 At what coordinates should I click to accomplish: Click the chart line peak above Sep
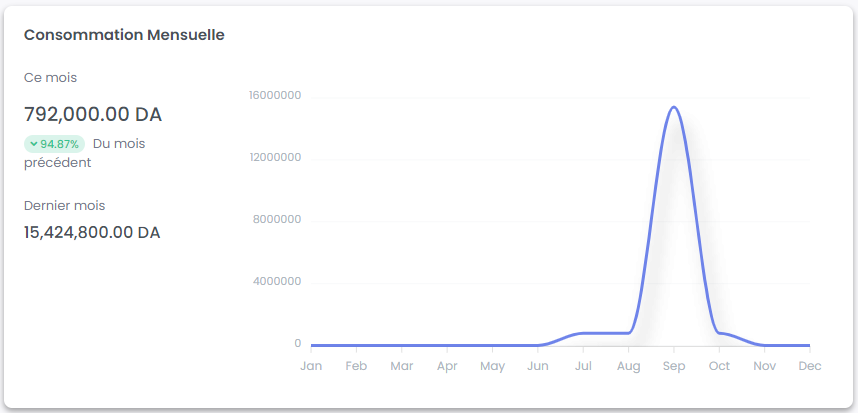[x=674, y=107]
